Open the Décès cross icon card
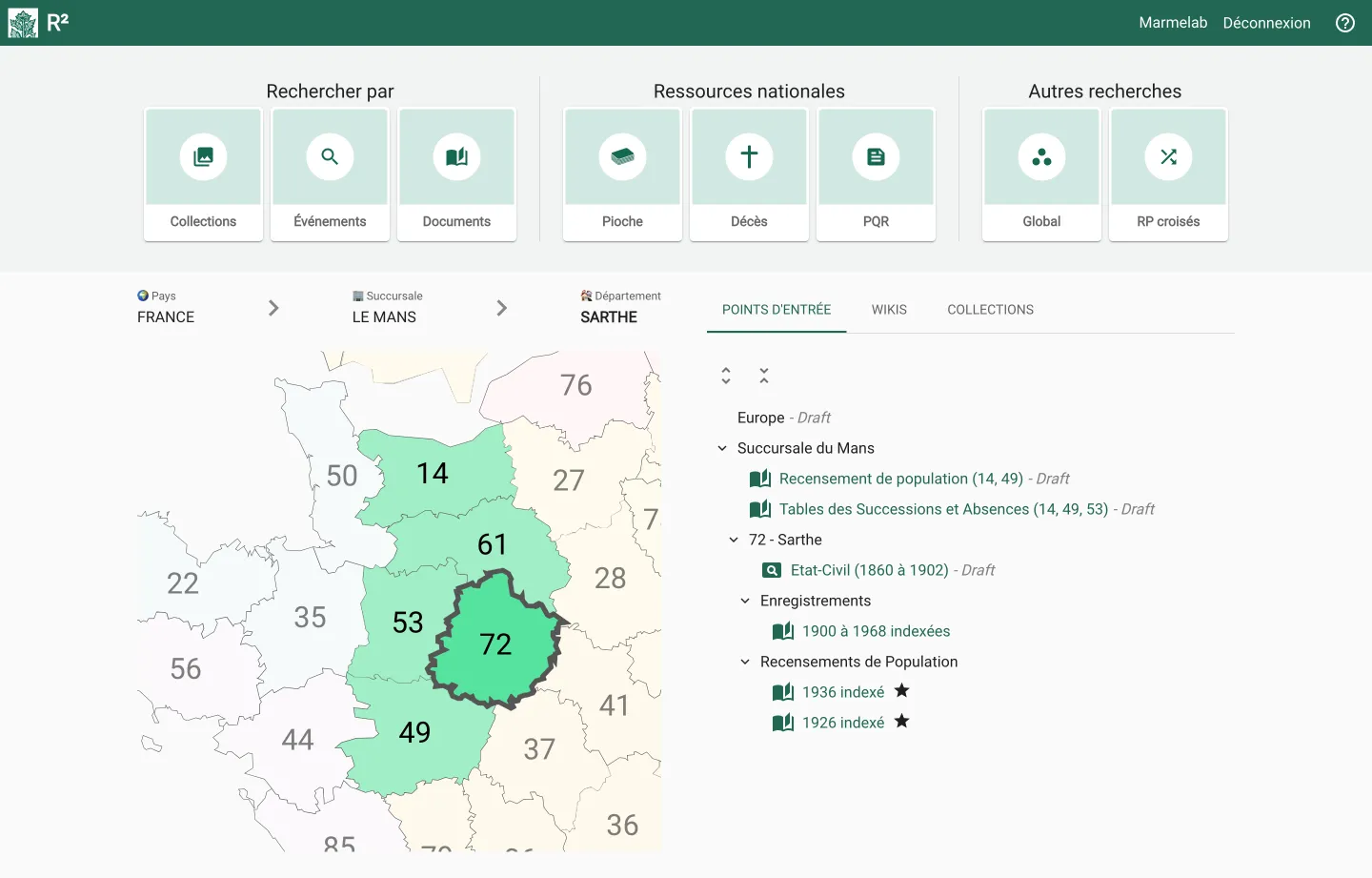Viewport: 1372px width, 878px height. point(749,157)
